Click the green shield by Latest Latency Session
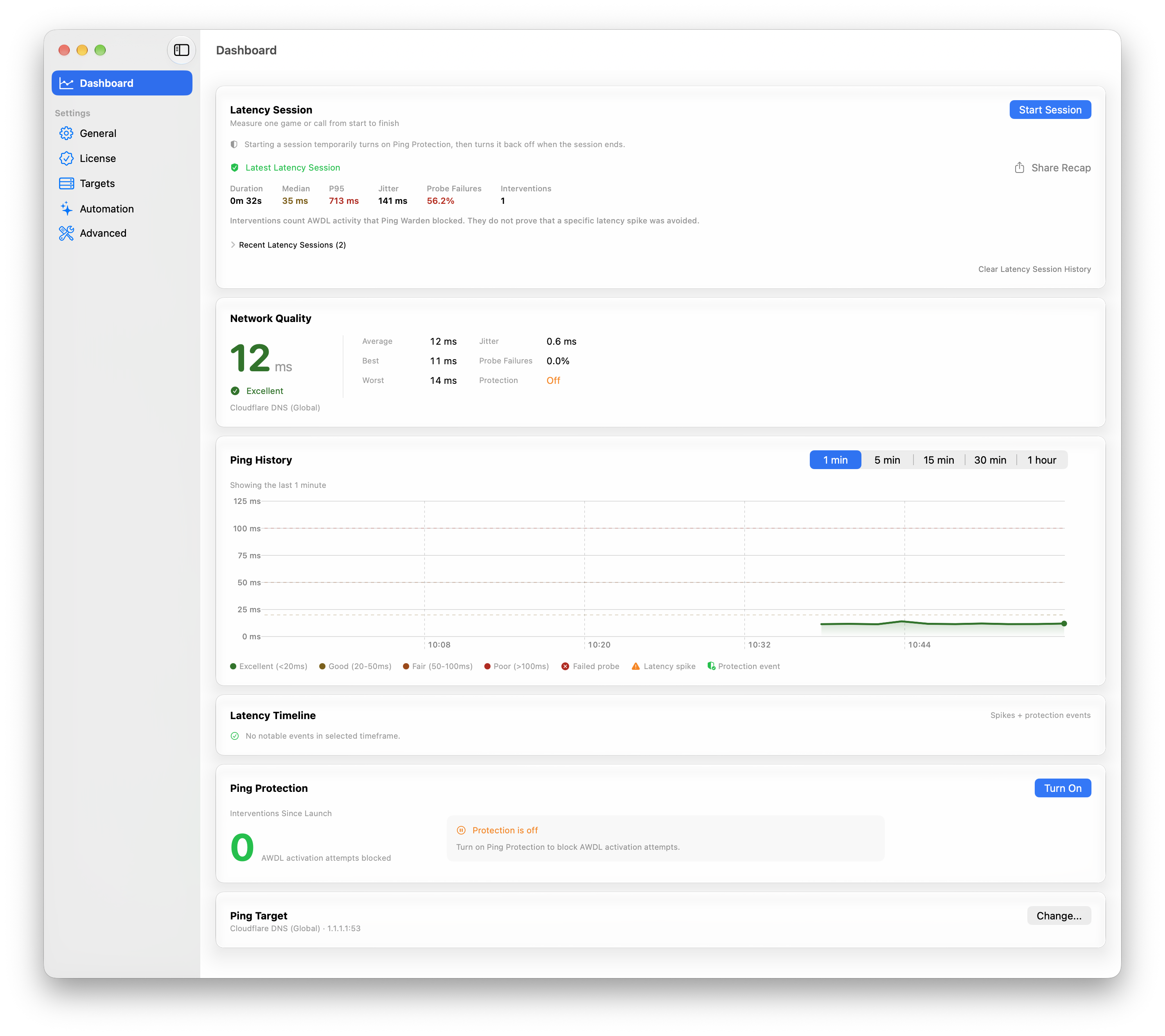1165x1036 pixels. tap(235, 167)
